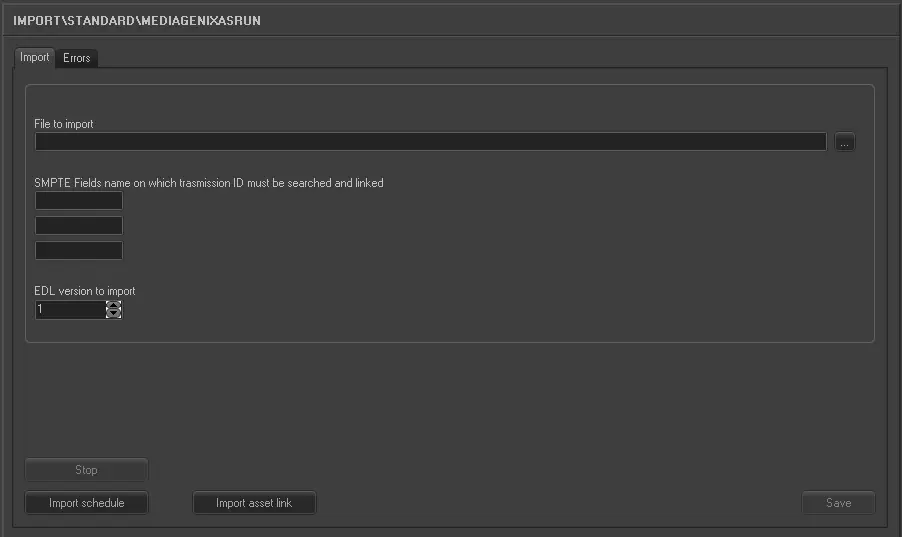Decrease EDL version with down arrow
The width and height of the screenshot is (902, 537).
114,315
